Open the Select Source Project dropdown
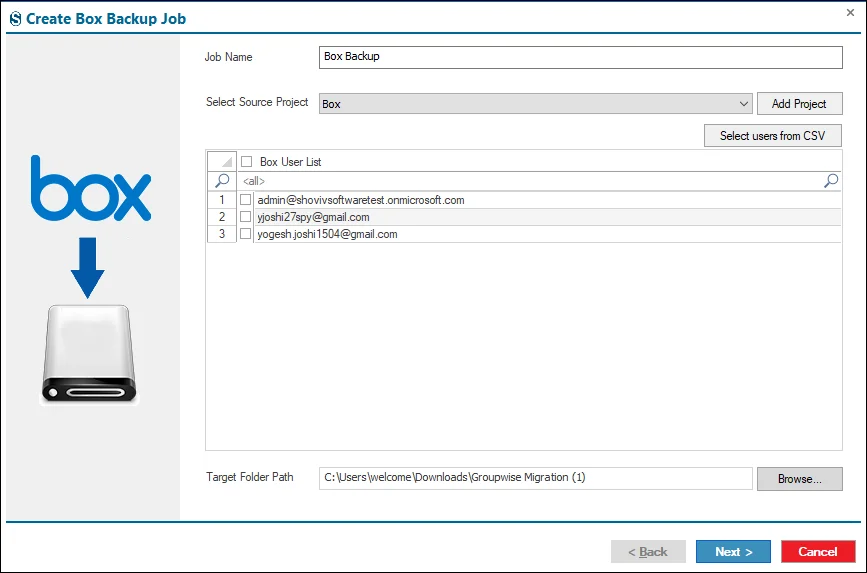 [x=535, y=103]
